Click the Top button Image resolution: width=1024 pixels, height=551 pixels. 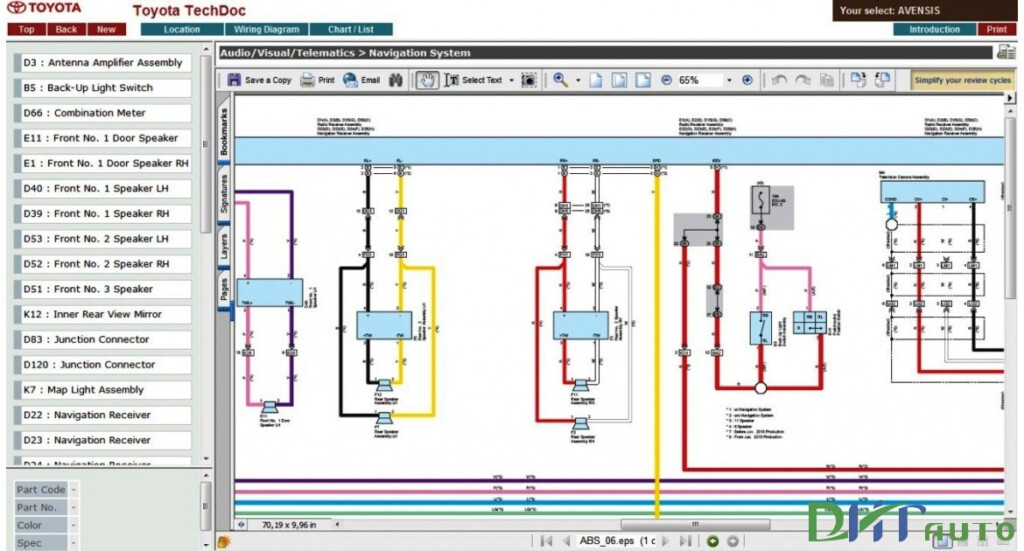click(26, 29)
